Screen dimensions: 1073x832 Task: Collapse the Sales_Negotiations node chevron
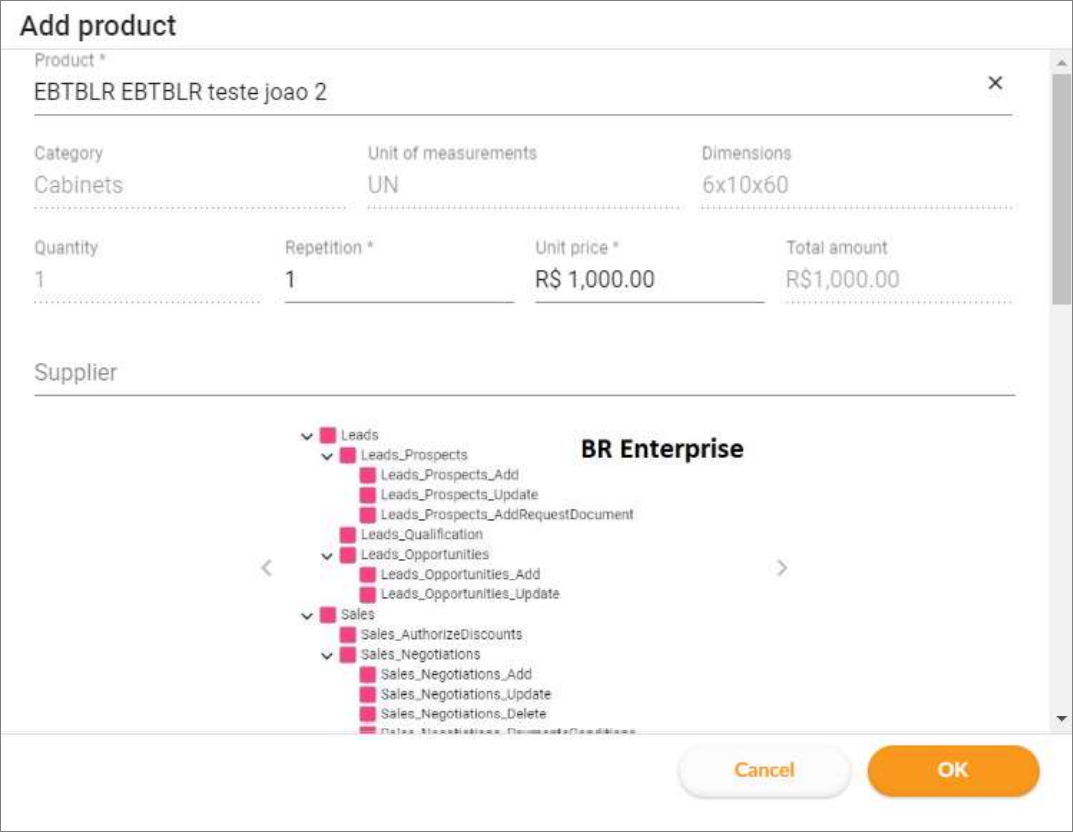[327, 655]
